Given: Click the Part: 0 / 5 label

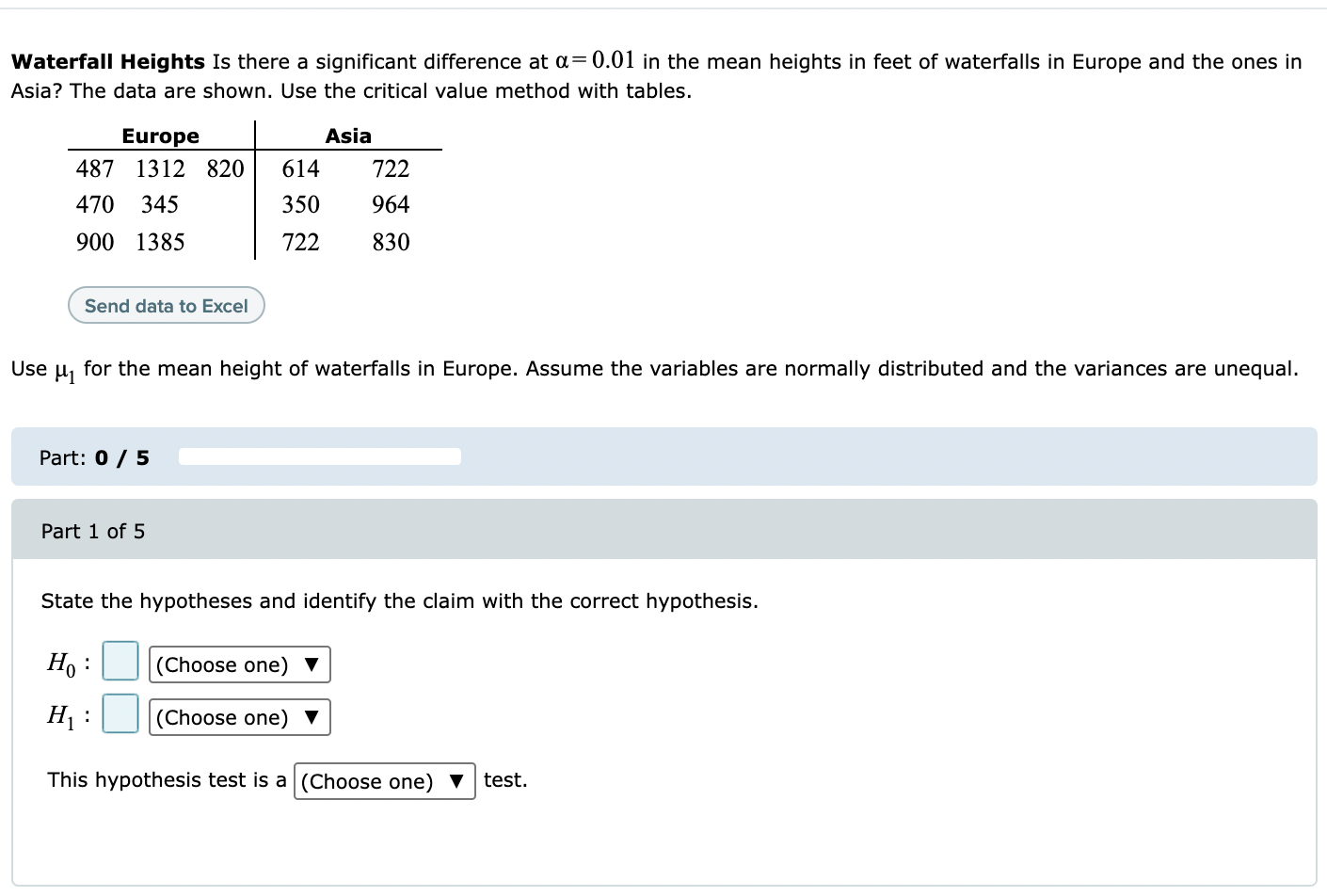Looking at the screenshot, I should 94,458.
